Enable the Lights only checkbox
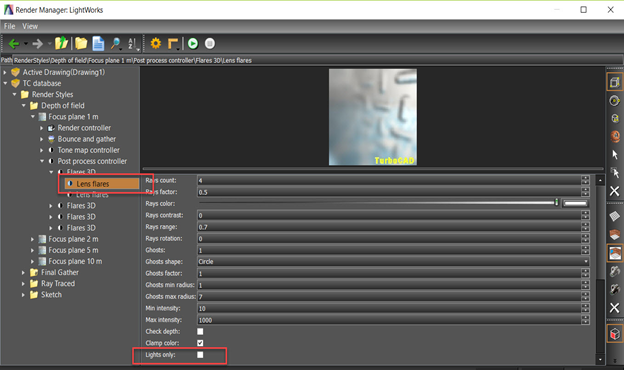 tap(200, 354)
